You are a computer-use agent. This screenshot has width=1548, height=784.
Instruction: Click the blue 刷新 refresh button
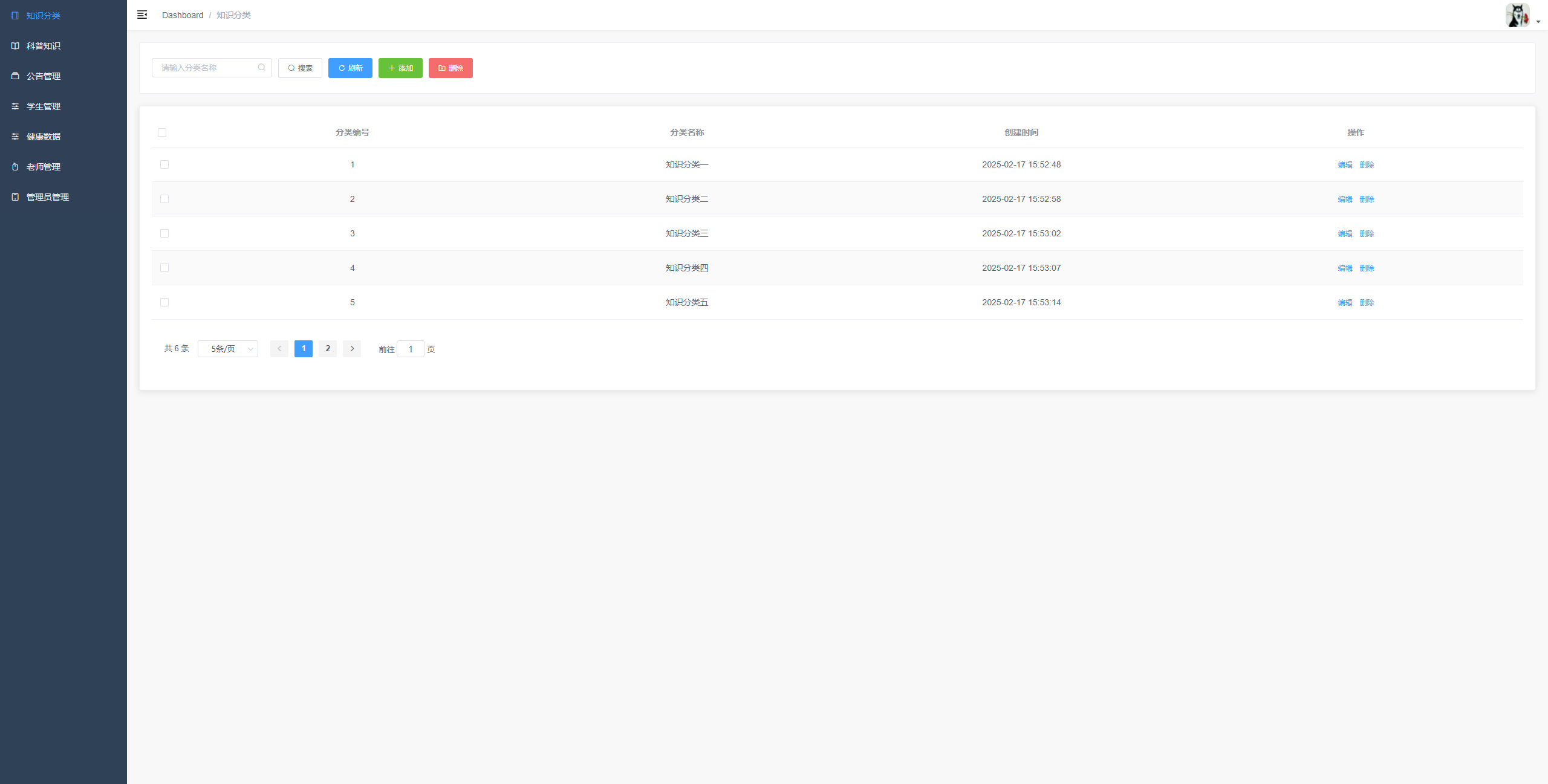[350, 68]
